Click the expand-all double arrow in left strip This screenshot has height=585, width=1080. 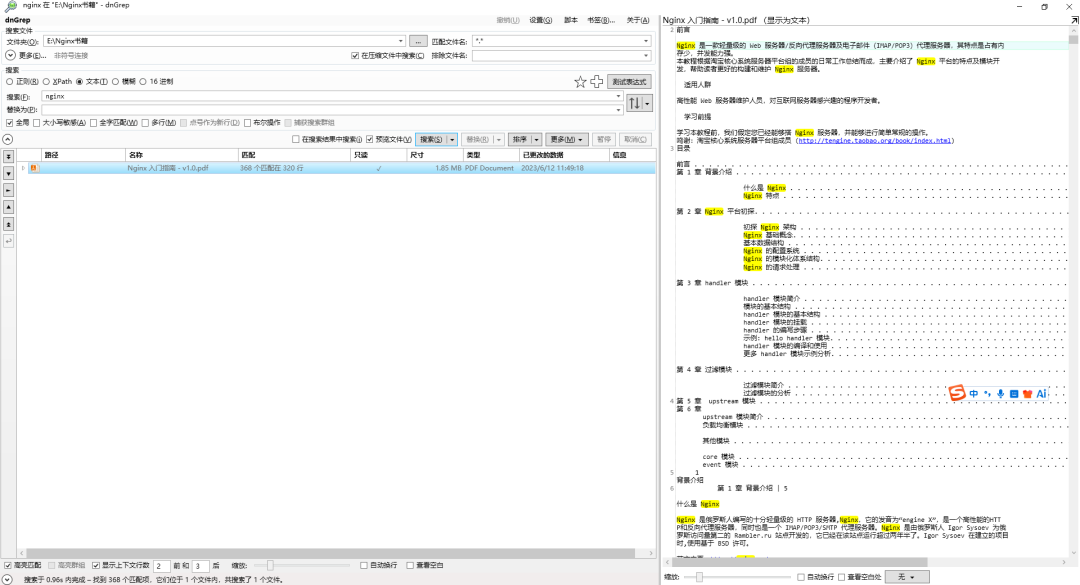click(8, 224)
